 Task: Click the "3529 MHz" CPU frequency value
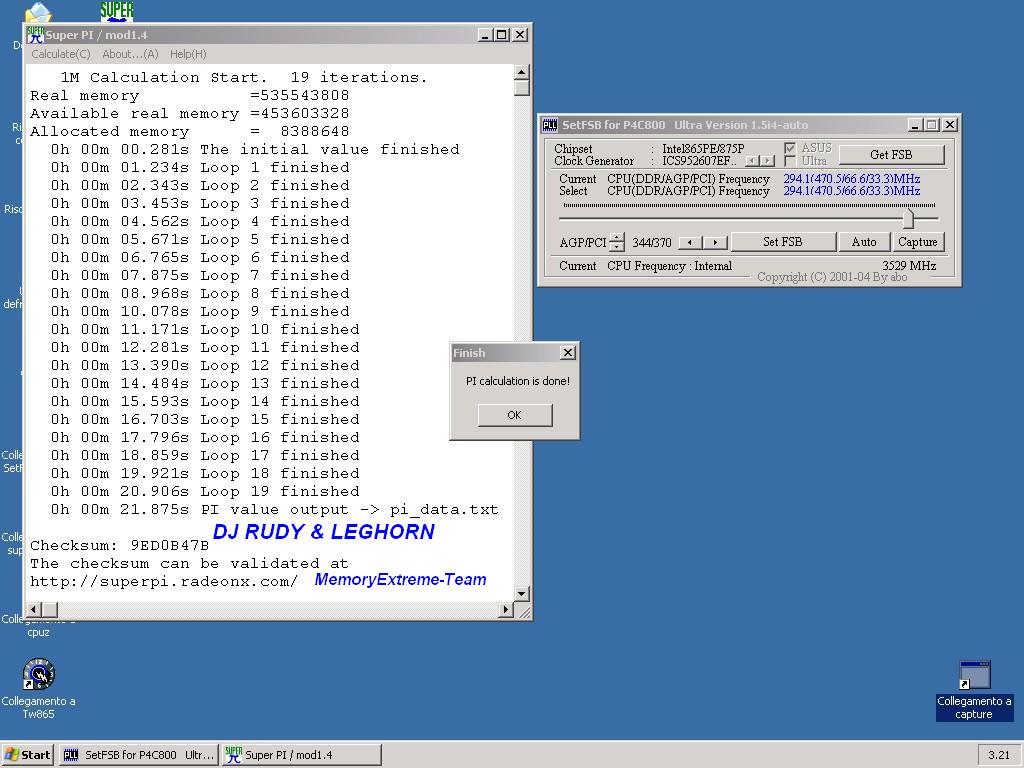point(909,266)
